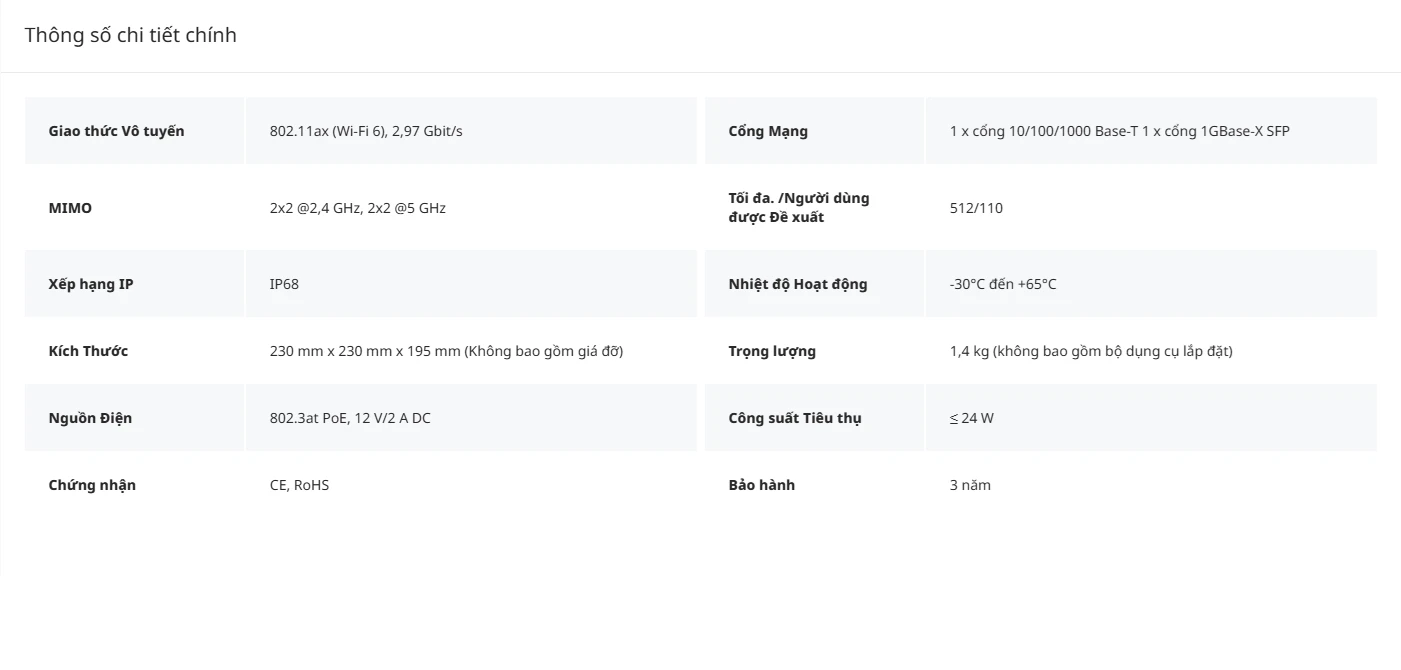Click the '802.3at PoE, 12 V/2 A DC' value

click(x=350, y=418)
